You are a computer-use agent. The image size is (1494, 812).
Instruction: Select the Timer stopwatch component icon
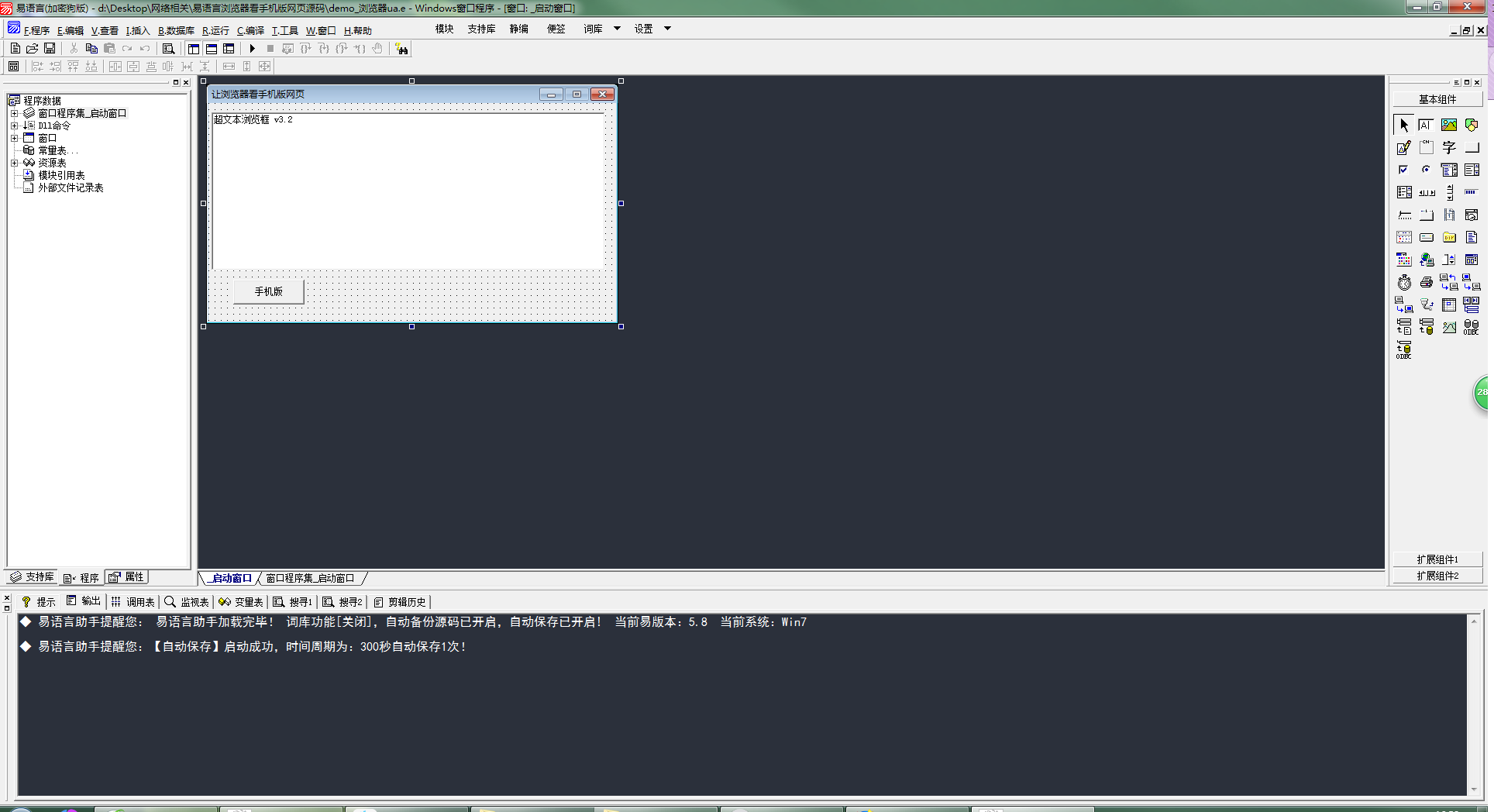click(1404, 282)
